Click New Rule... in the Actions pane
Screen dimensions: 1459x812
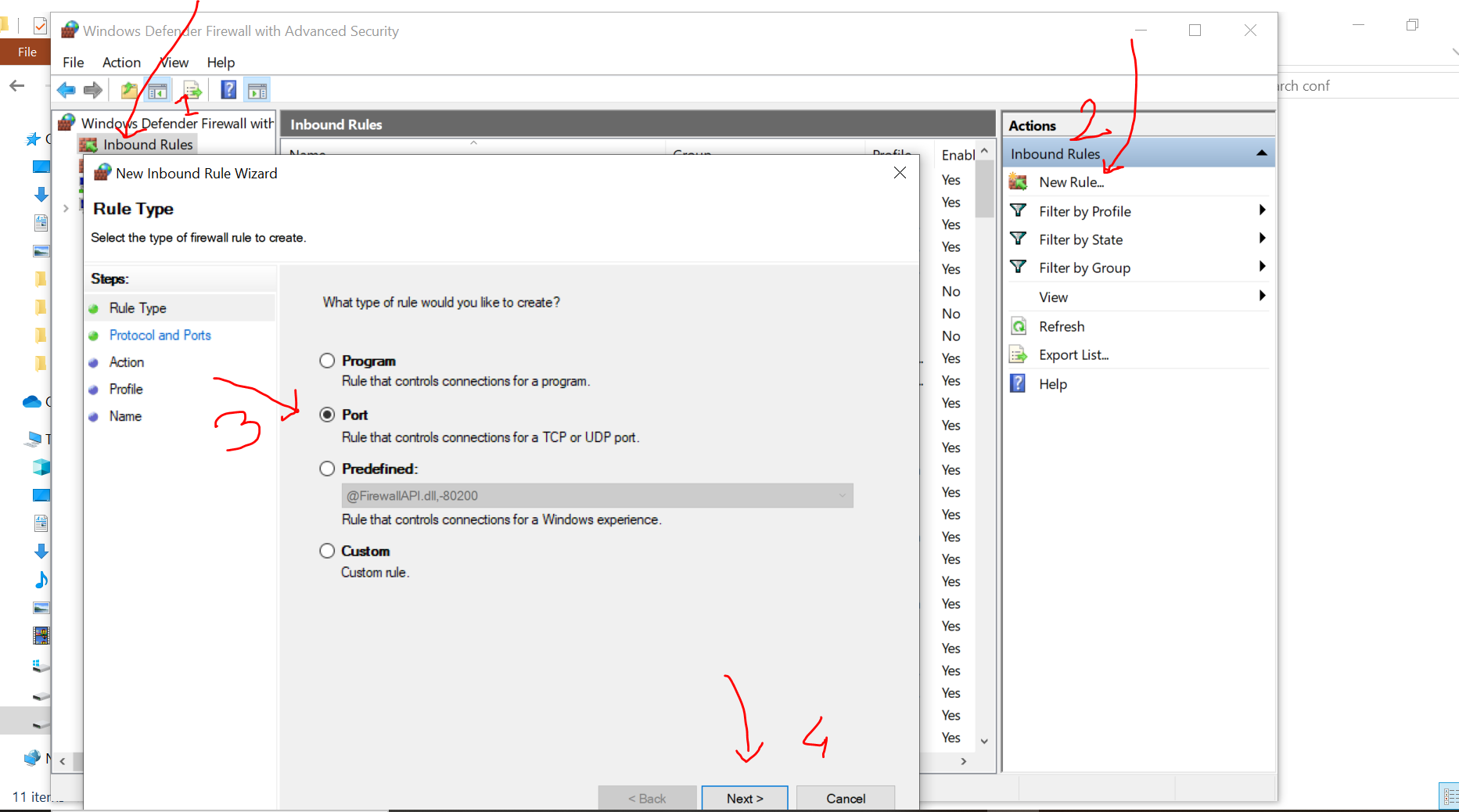point(1071,182)
